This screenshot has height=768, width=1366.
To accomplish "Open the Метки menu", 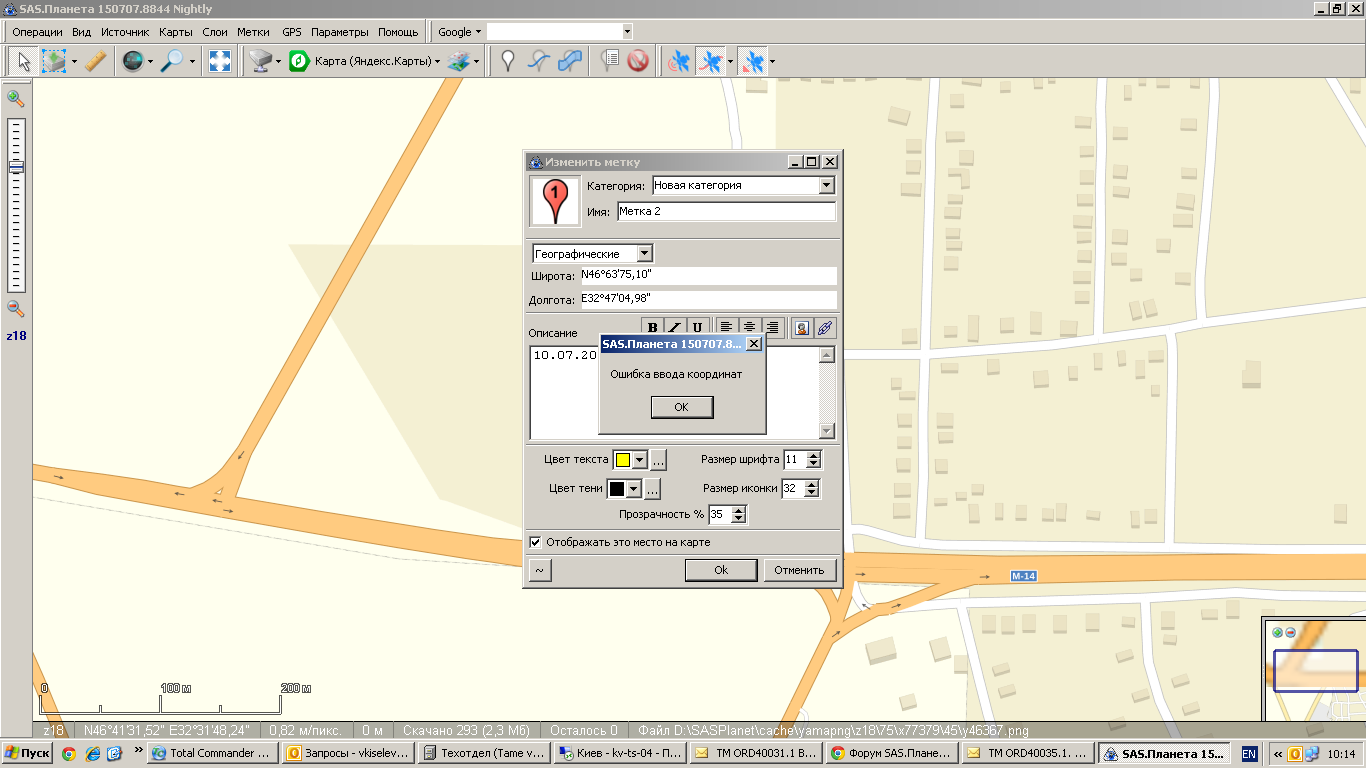I will tap(253, 32).
